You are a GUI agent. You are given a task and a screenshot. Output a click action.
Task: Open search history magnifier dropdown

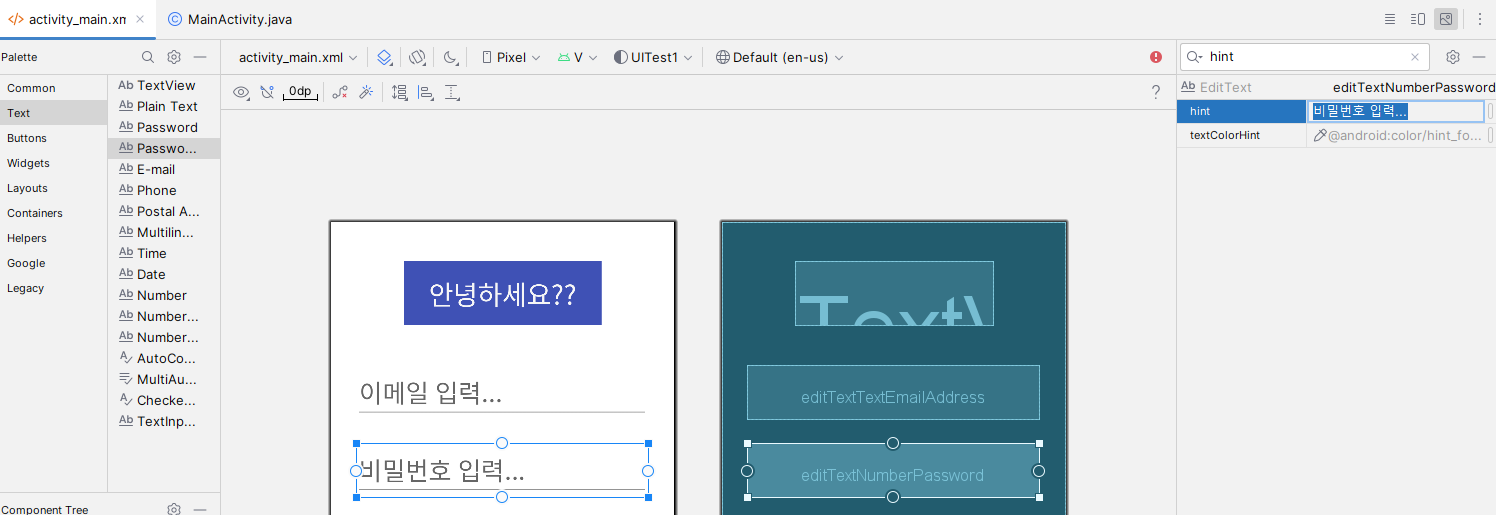click(x=1194, y=57)
